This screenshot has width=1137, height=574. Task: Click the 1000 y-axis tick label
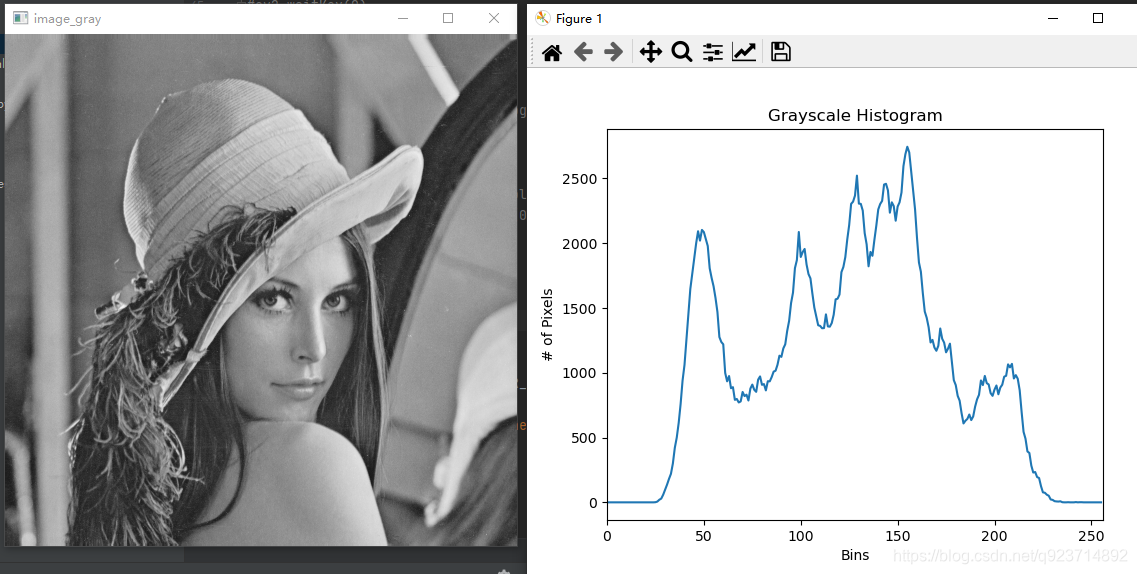(x=579, y=373)
